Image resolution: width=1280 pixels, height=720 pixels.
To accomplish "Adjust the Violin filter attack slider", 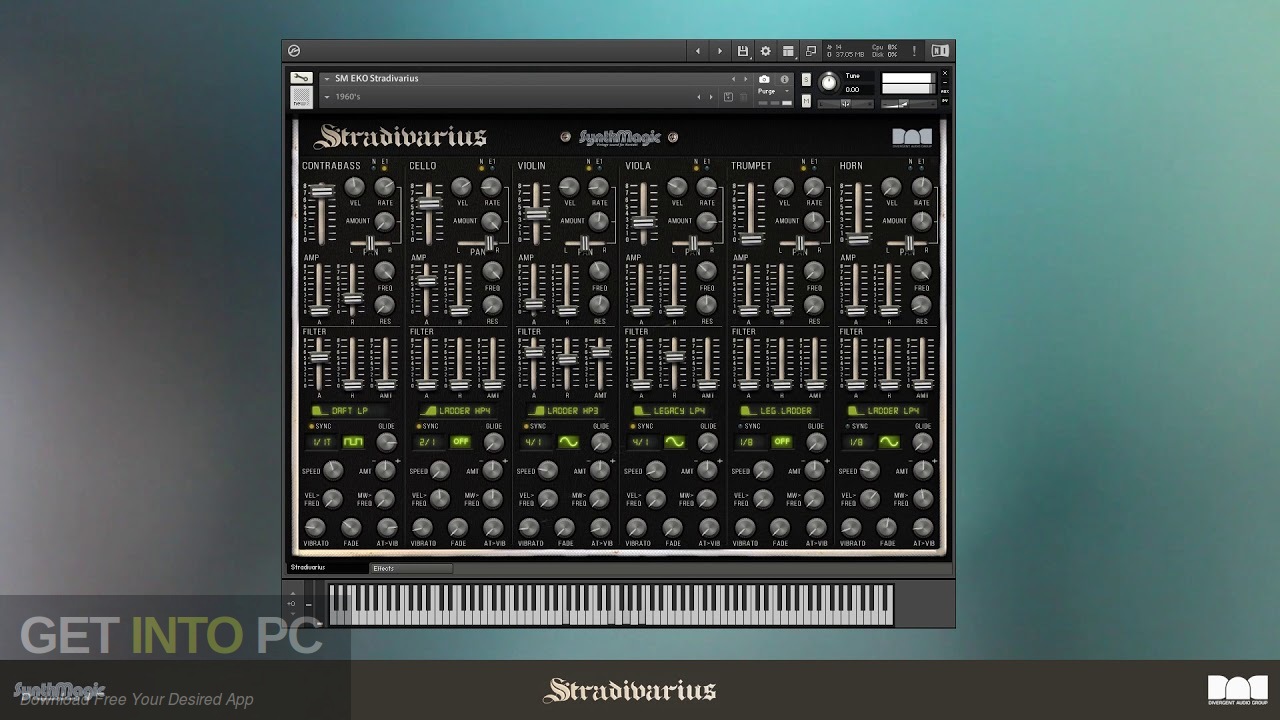I will [533, 350].
